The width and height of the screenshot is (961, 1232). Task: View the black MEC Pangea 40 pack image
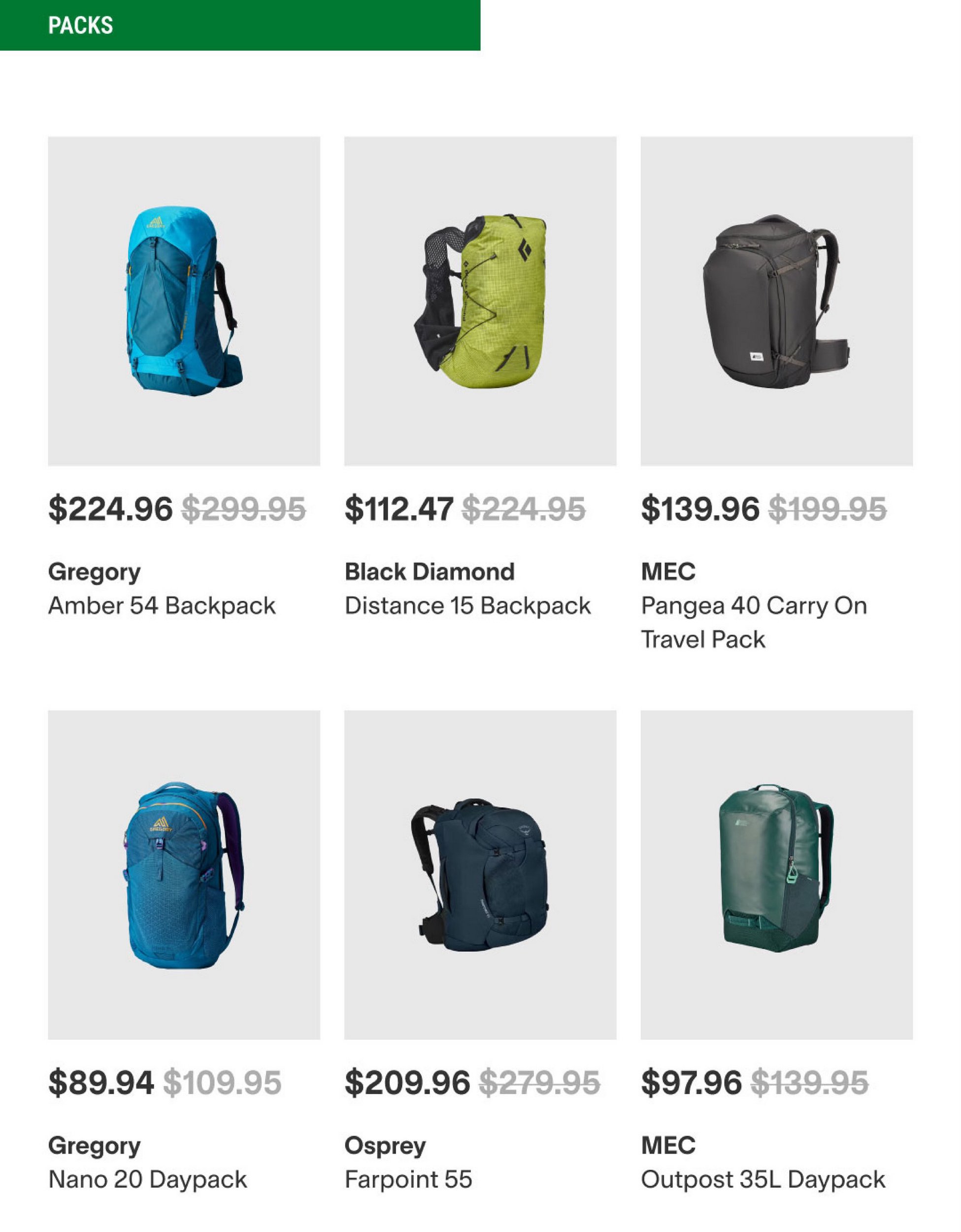[777, 301]
